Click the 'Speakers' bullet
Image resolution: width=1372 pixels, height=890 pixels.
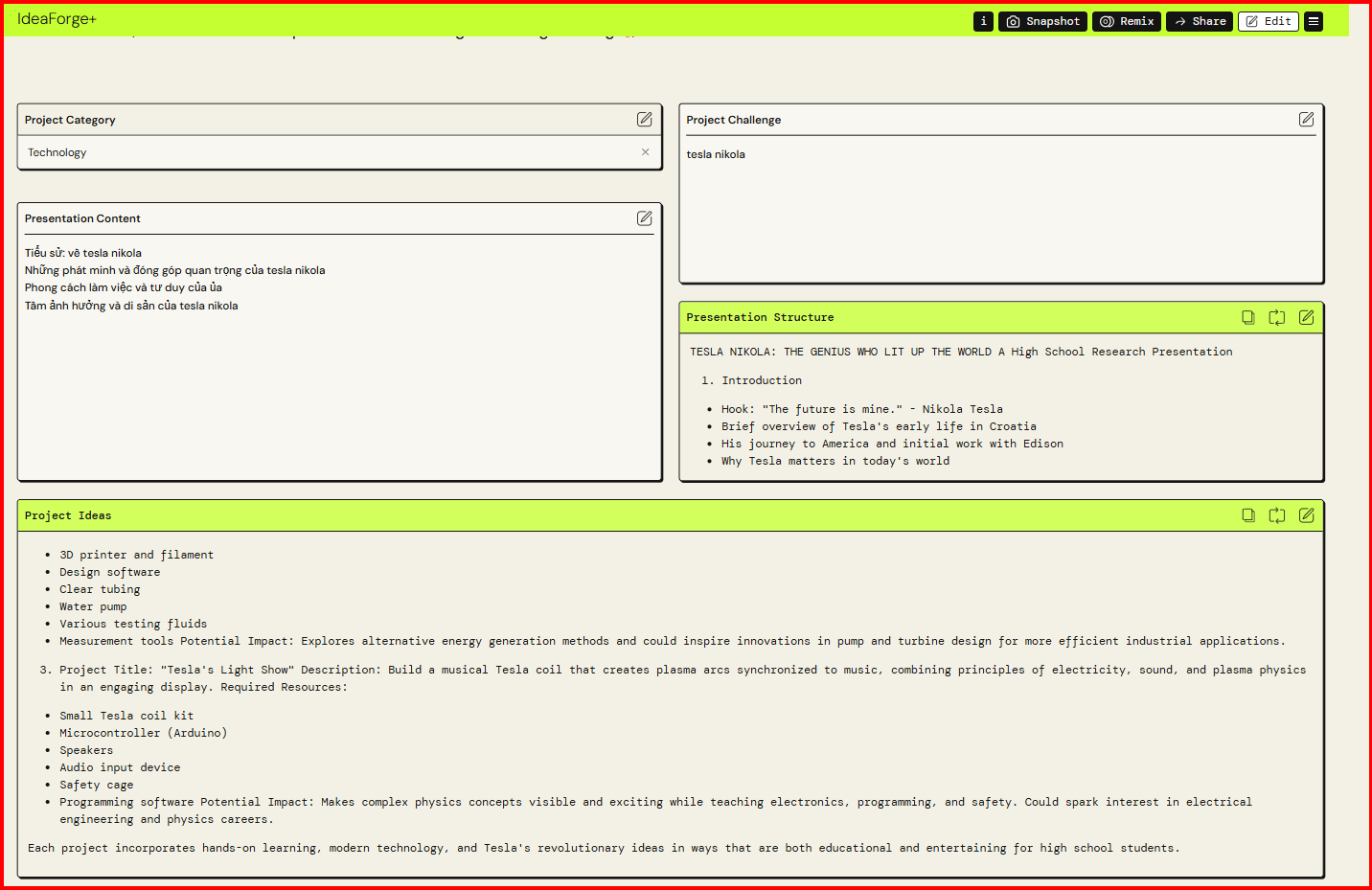click(x=86, y=750)
